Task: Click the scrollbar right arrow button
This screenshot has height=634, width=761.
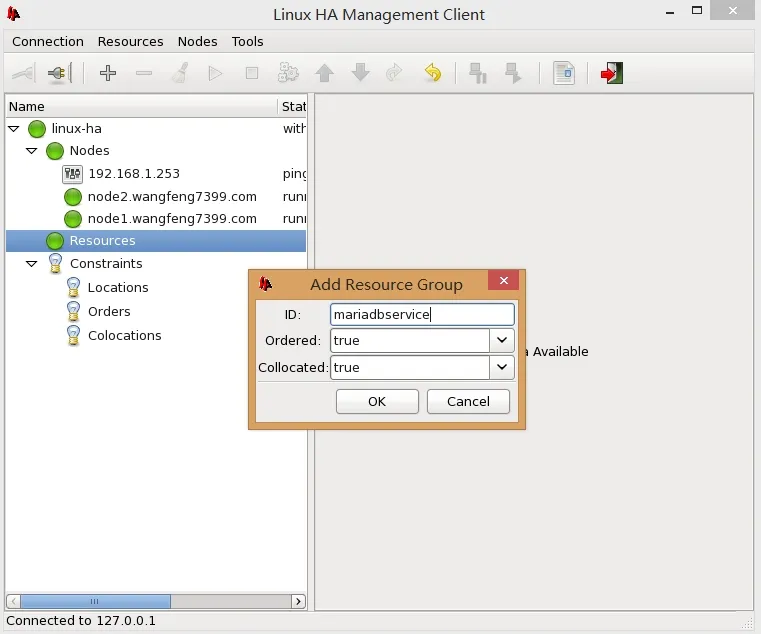Action: [298, 601]
